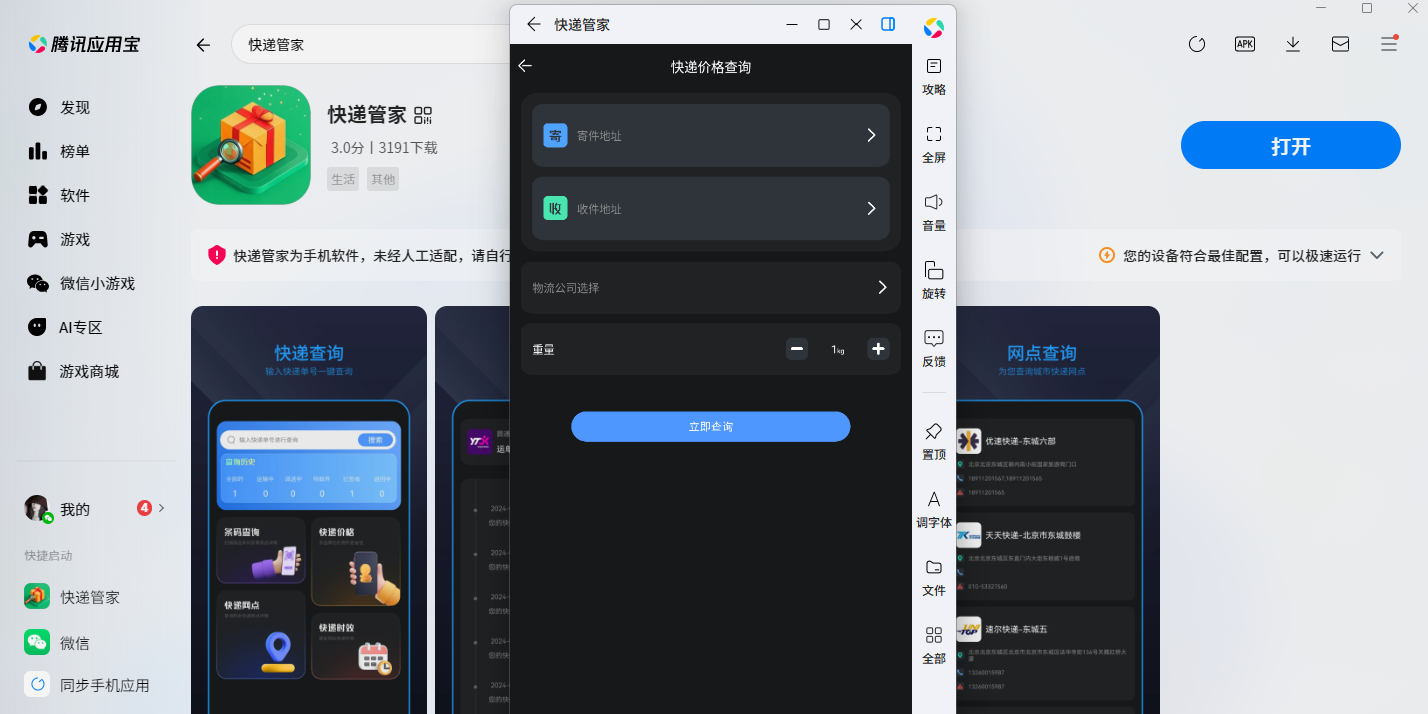Open the 快递查询 screenshot thumbnail
This screenshot has height=714, width=1428.
click(309, 510)
